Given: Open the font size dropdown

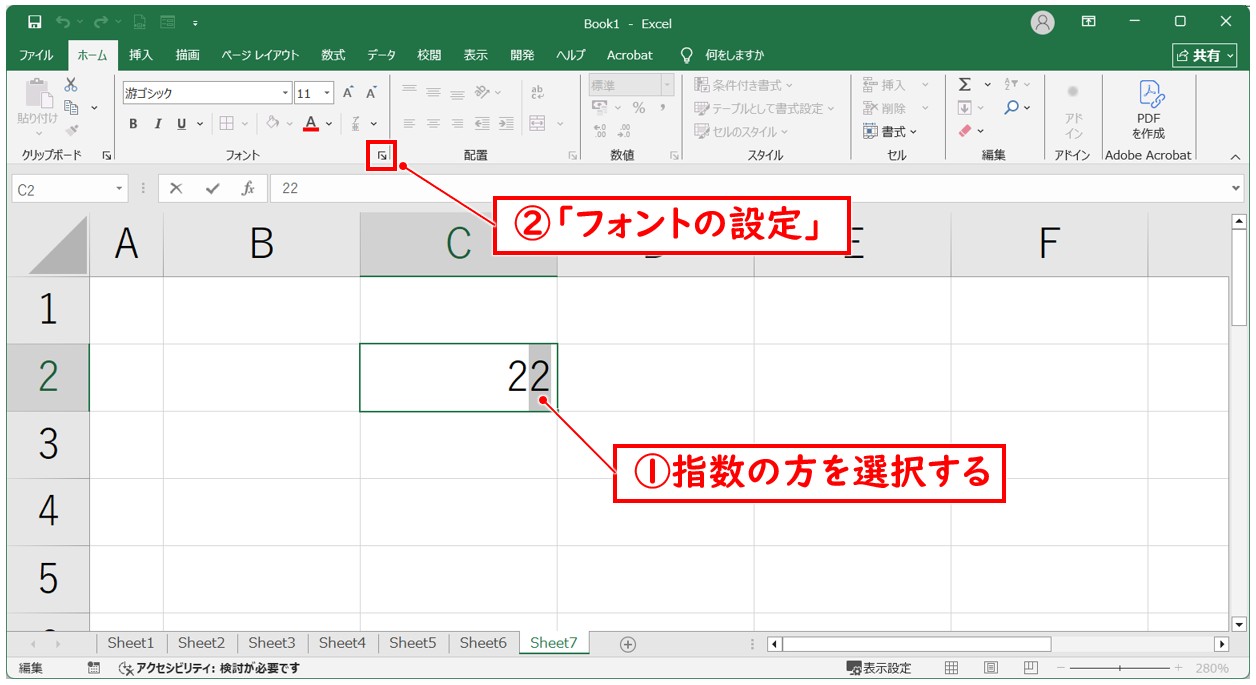Looking at the screenshot, I should (328, 93).
